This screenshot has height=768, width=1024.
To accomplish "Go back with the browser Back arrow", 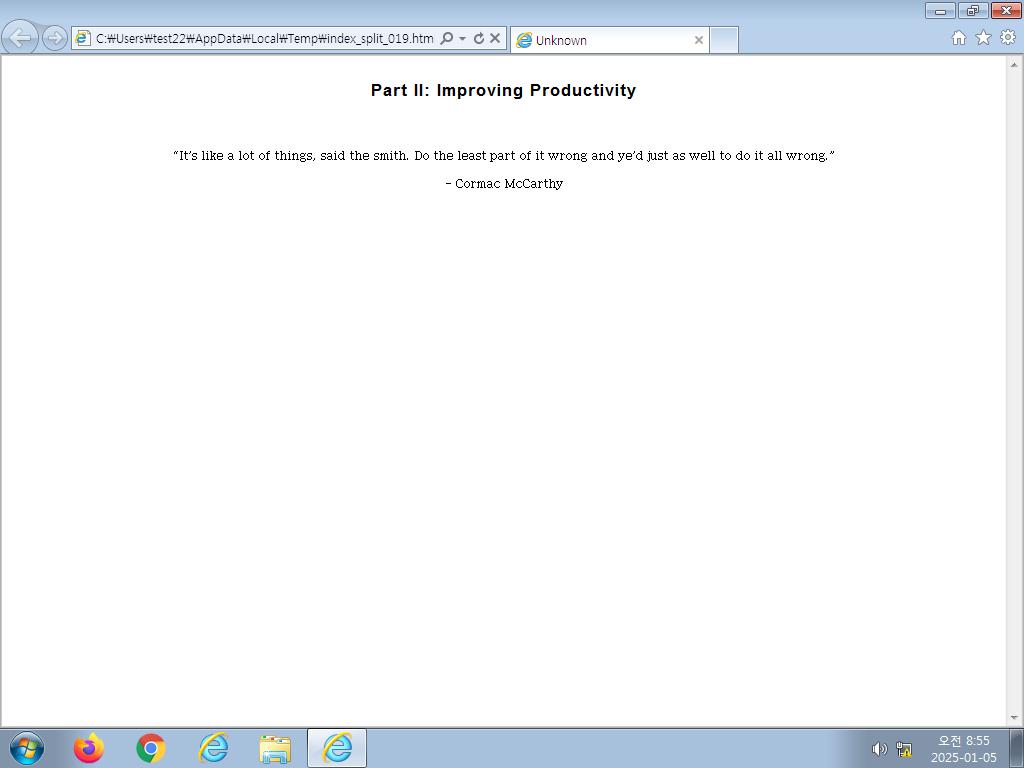I will 21,37.
